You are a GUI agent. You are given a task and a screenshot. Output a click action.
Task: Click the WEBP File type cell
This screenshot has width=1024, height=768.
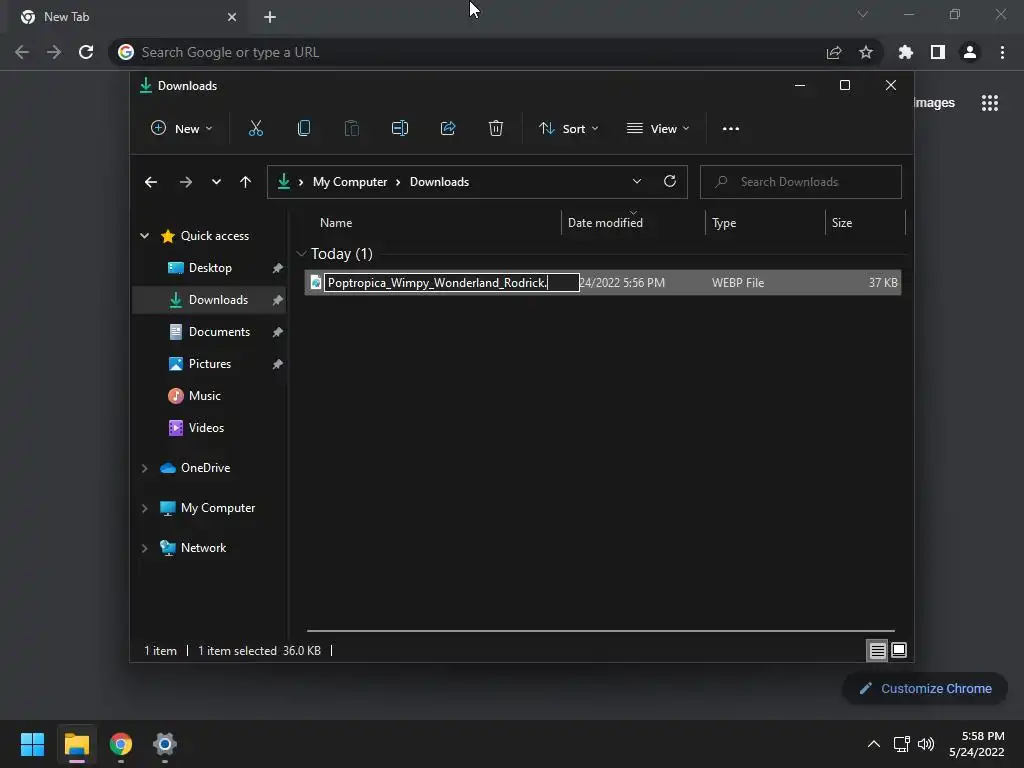point(738,283)
